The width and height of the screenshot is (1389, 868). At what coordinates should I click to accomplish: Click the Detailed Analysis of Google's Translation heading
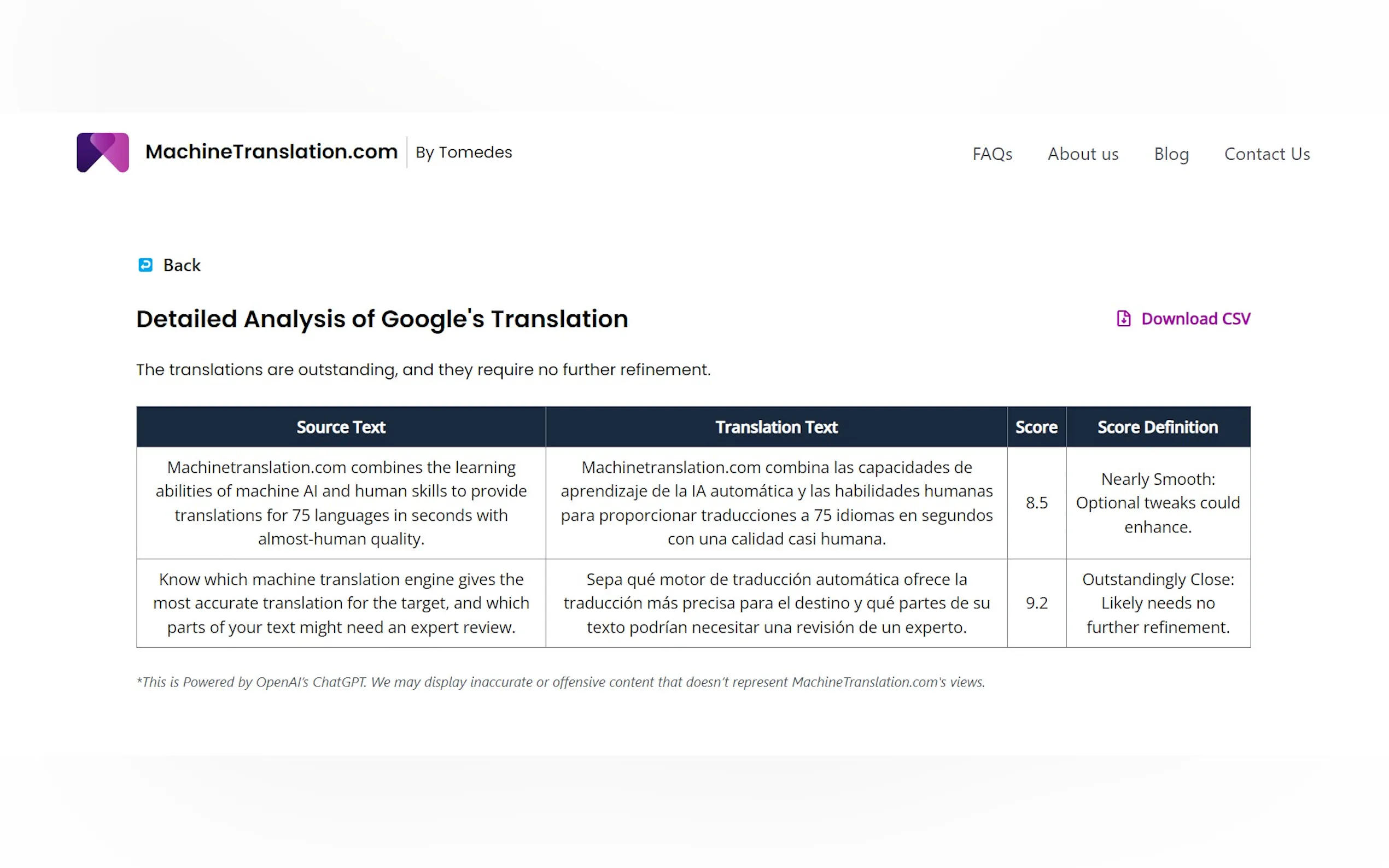tap(382, 319)
